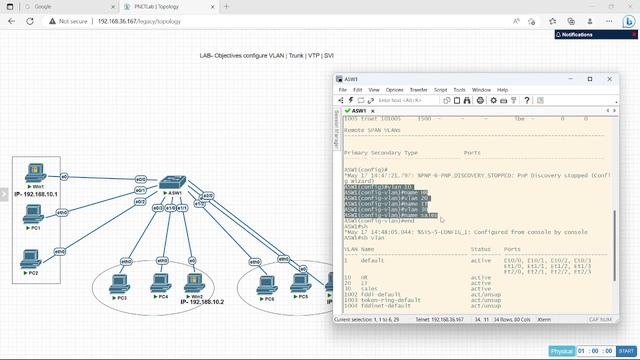The image size is (640, 360).
Task: Go back with browser back arrow
Action: point(11,21)
